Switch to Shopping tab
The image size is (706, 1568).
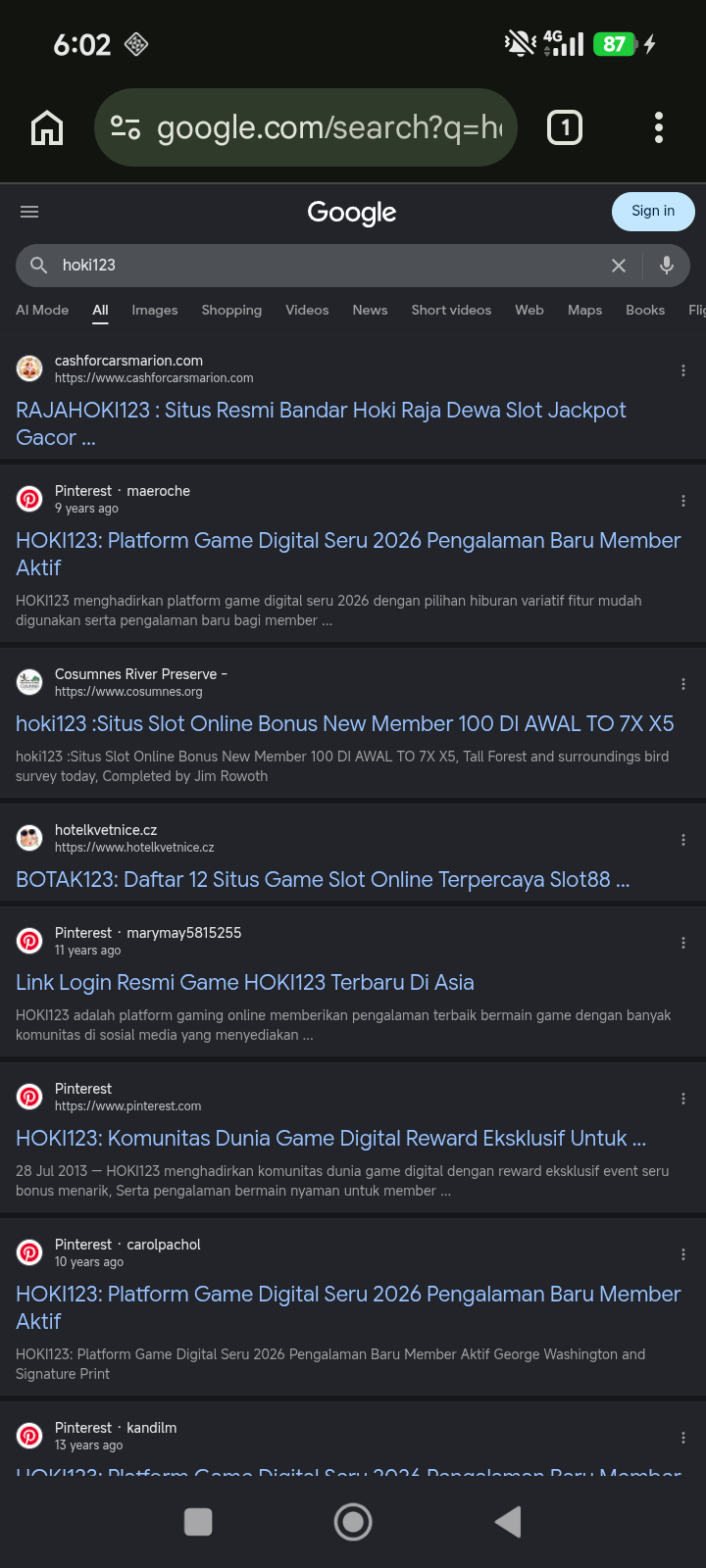coord(231,310)
